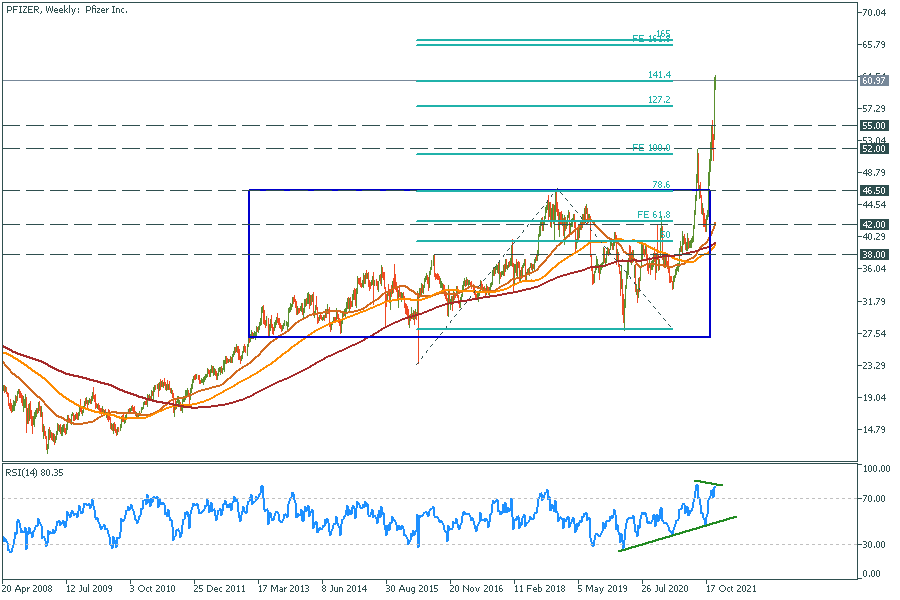Click the 17 Oct 2021 date marker
The image size is (900, 600).
pos(730,590)
